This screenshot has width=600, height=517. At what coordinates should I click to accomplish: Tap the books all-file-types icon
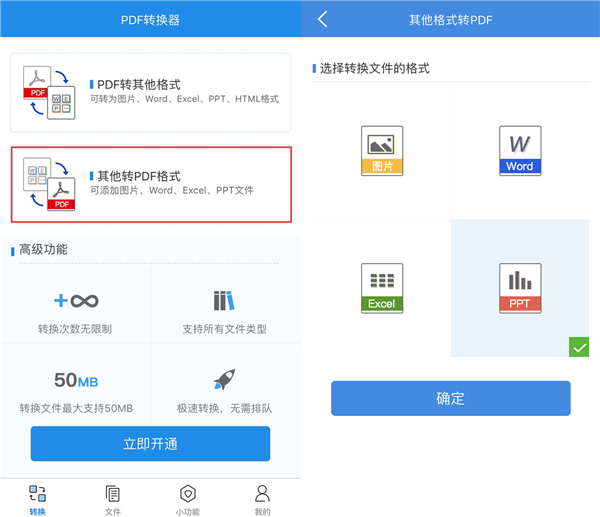click(x=224, y=300)
